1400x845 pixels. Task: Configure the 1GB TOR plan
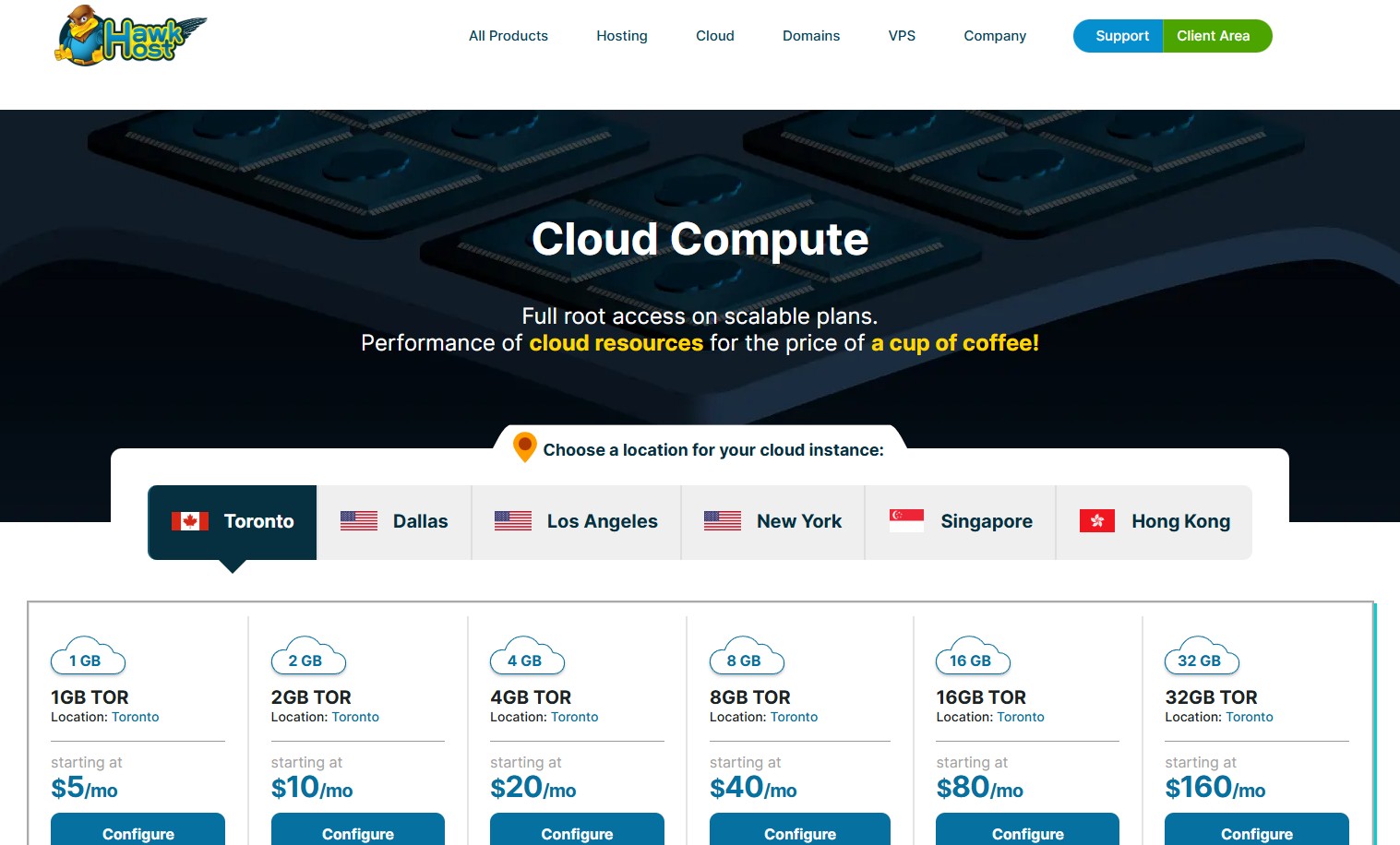(x=138, y=830)
